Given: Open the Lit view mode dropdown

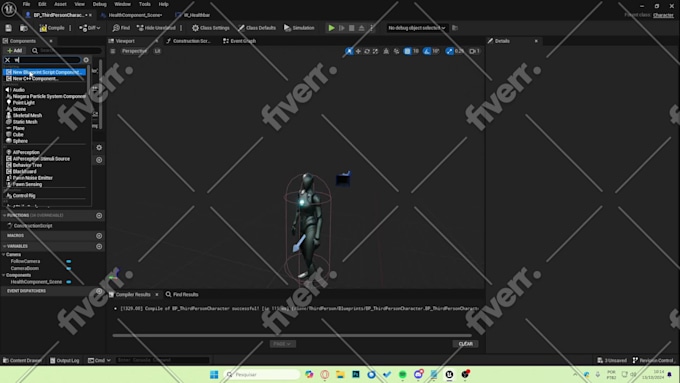Looking at the screenshot, I should pos(157,51).
